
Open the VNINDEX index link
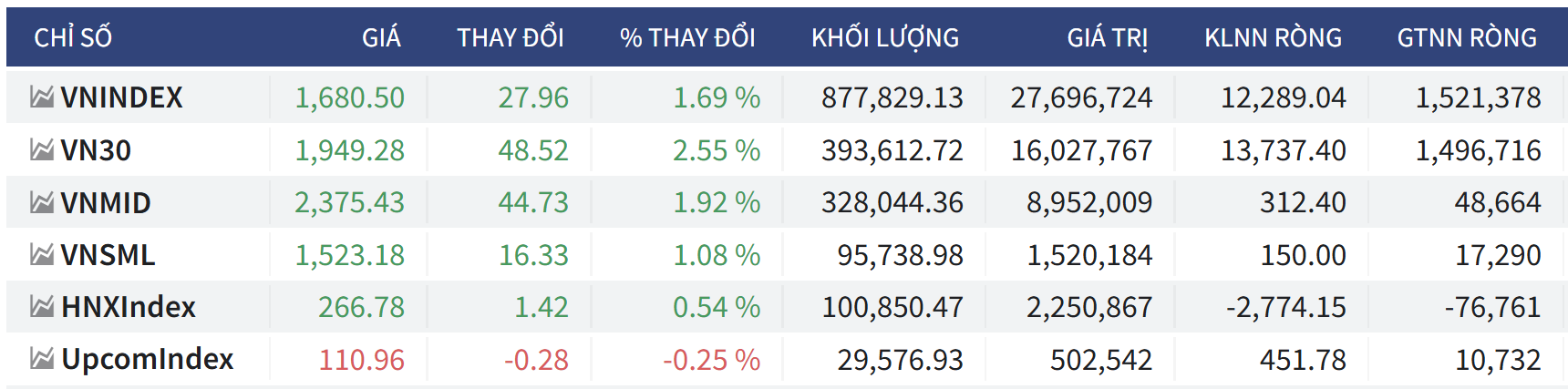tap(121, 97)
